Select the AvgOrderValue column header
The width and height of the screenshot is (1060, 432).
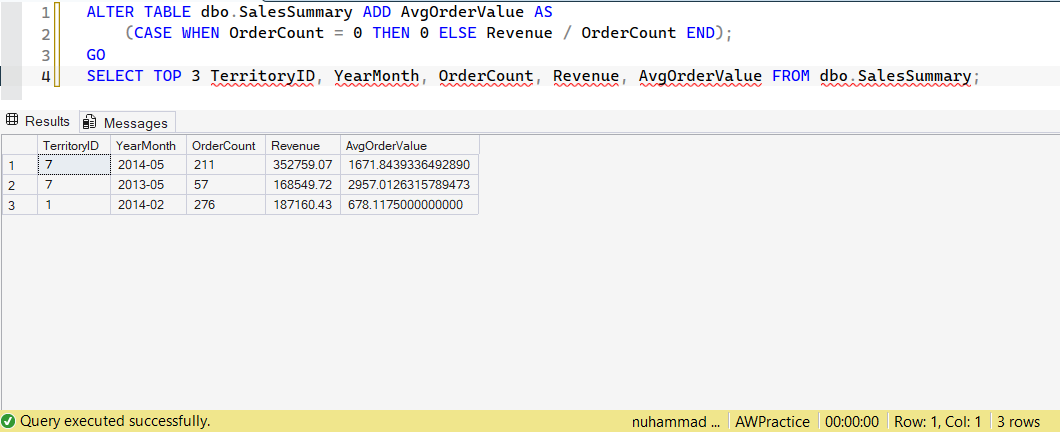pos(410,145)
